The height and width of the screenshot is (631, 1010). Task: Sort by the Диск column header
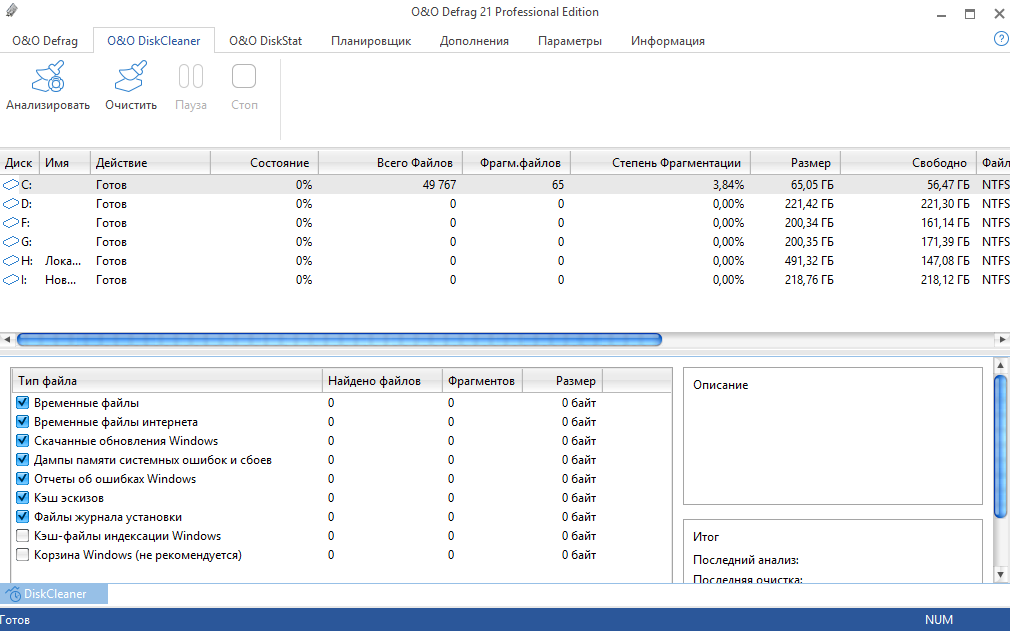(x=20, y=163)
